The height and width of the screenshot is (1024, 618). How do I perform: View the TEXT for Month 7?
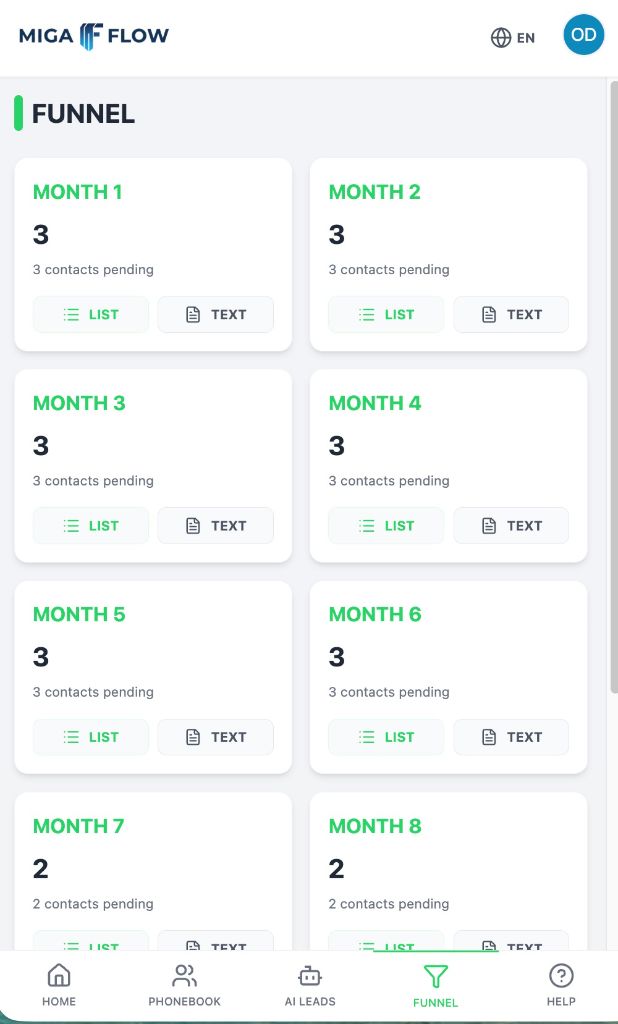point(216,945)
